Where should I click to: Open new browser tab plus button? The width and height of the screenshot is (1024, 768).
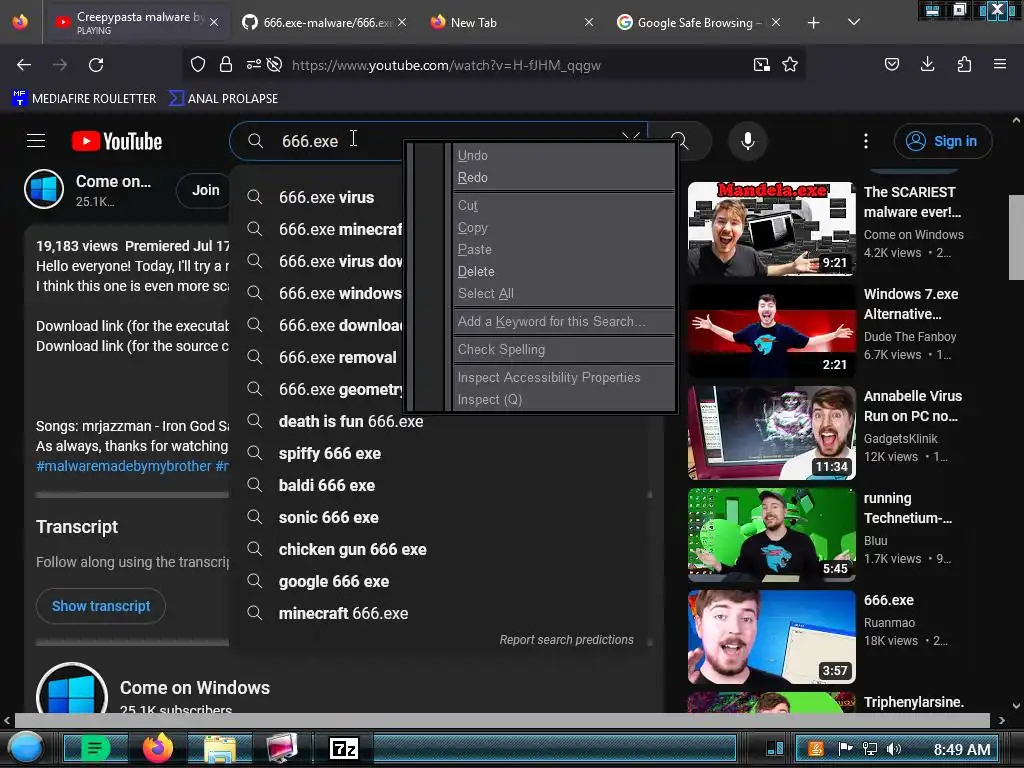pyautogui.click(x=813, y=23)
